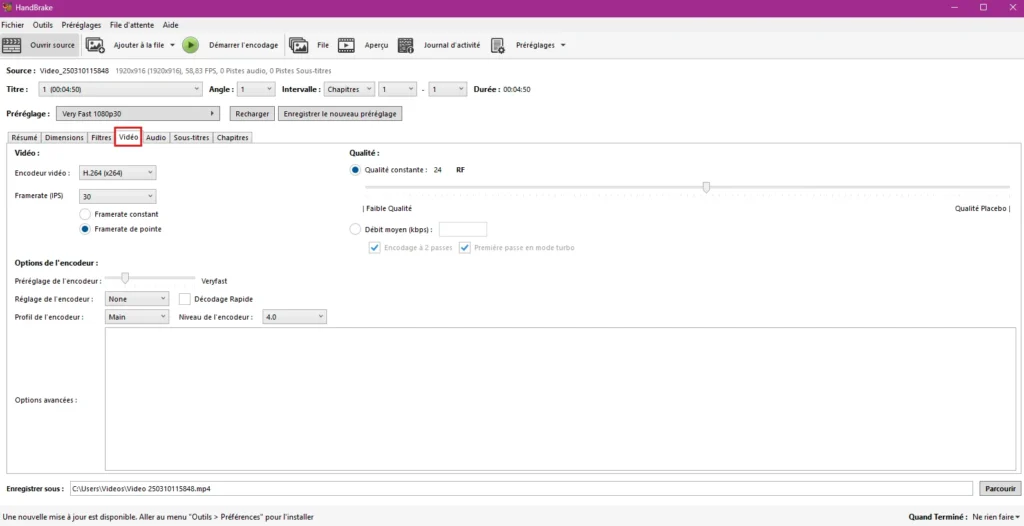Click the Veryfast preset value text

(x=214, y=281)
